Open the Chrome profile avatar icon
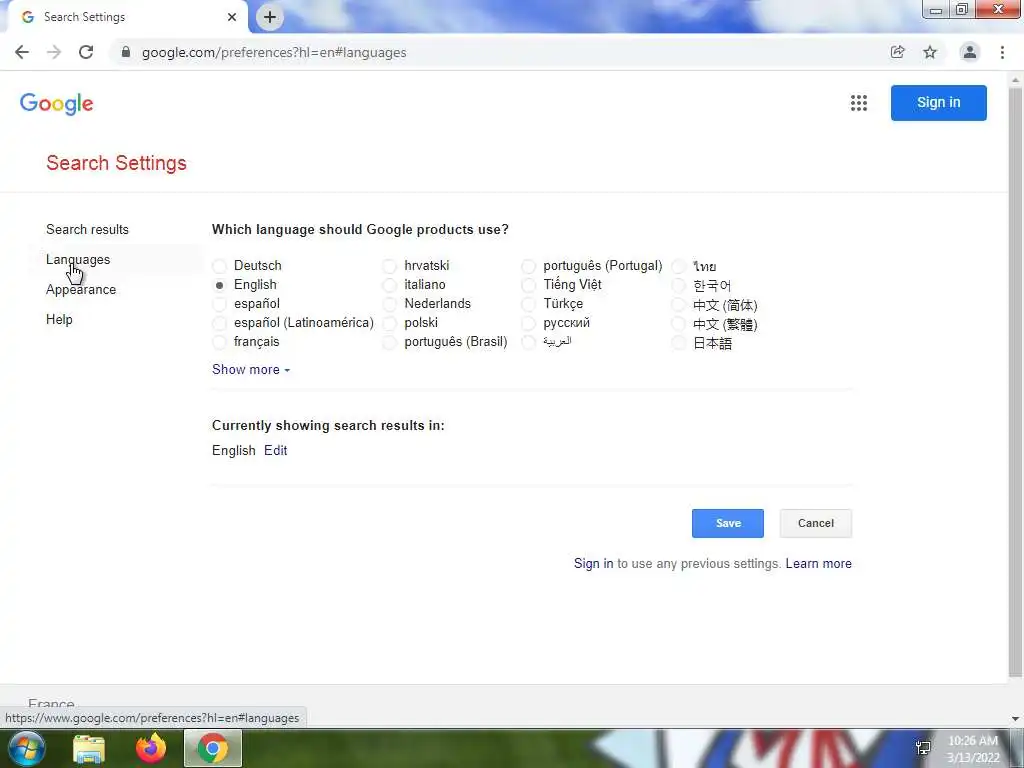1024x768 pixels. pyautogui.click(x=970, y=52)
